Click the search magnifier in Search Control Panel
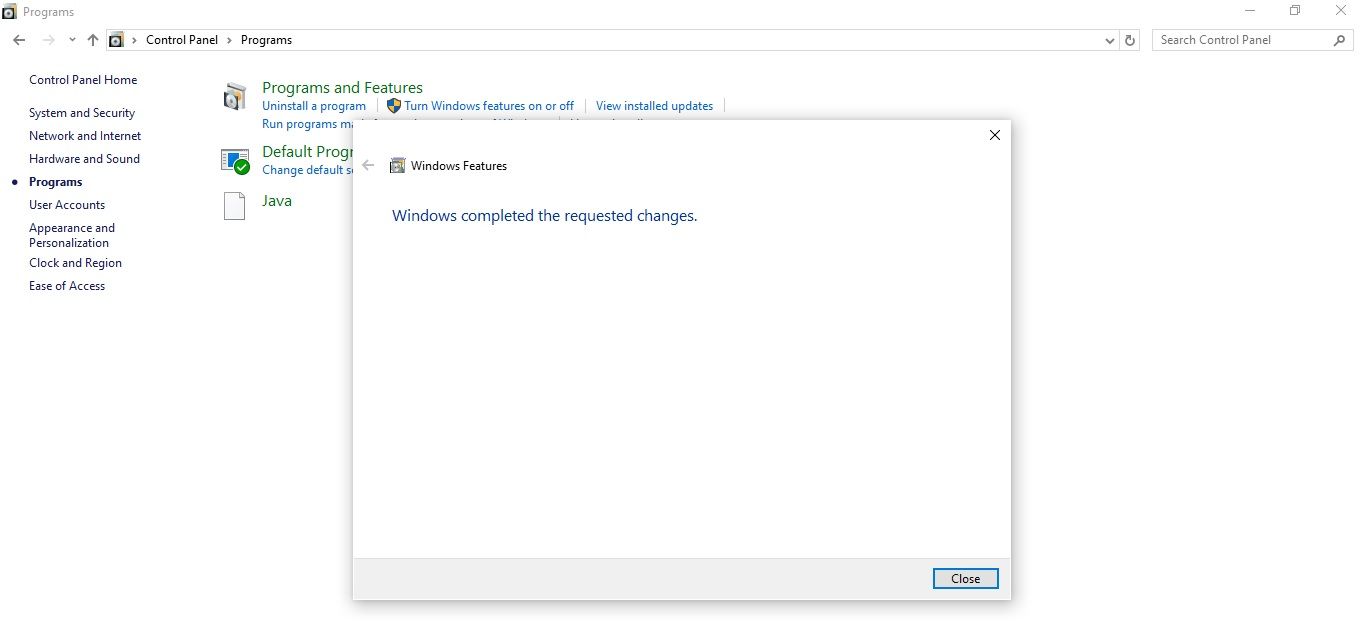The width and height of the screenshot is (1372, 624). 1340,40
